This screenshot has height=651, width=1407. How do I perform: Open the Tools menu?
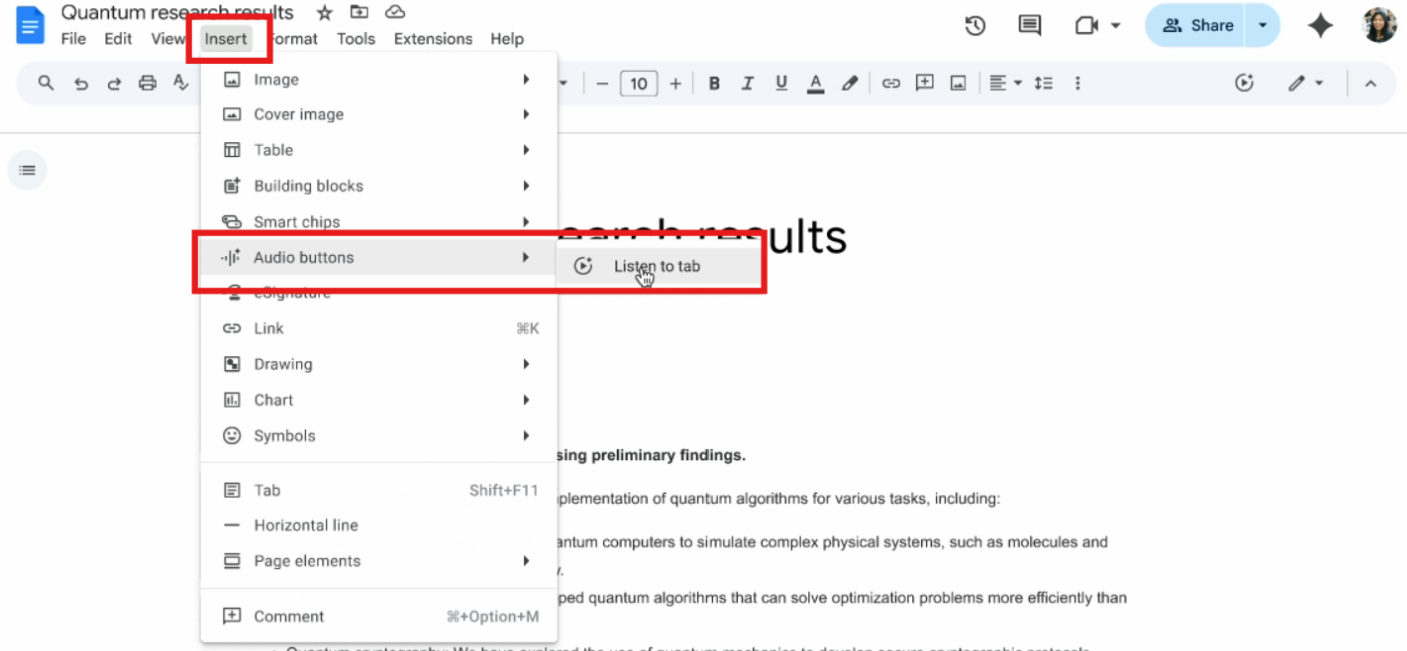click(356, 39)
